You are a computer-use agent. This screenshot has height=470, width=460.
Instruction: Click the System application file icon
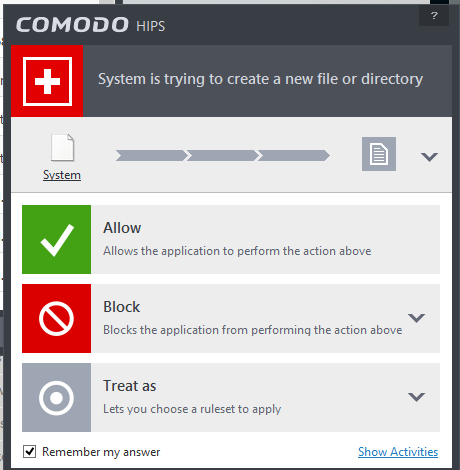pos(62,147)
